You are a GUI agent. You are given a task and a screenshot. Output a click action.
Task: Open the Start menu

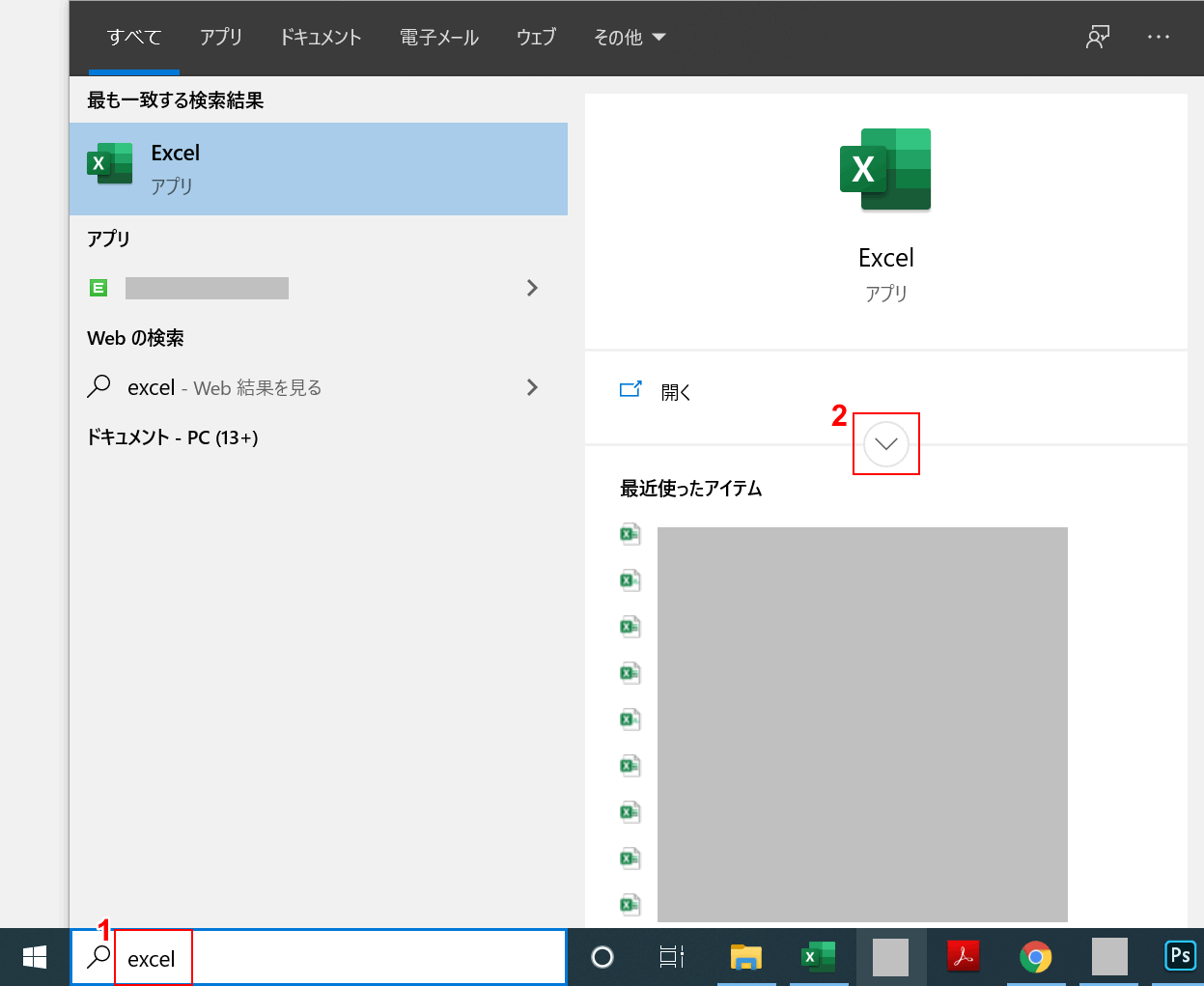point(34,956)
